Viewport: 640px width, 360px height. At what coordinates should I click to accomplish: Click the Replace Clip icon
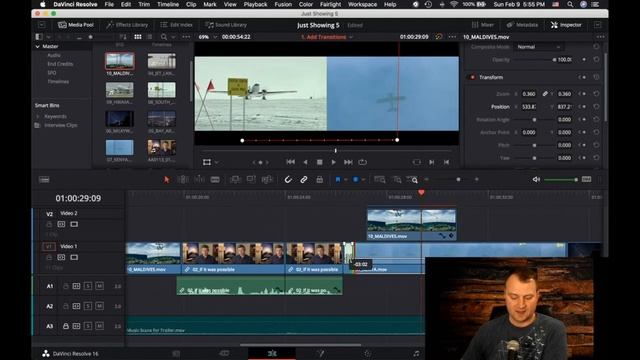pos(267,180)
